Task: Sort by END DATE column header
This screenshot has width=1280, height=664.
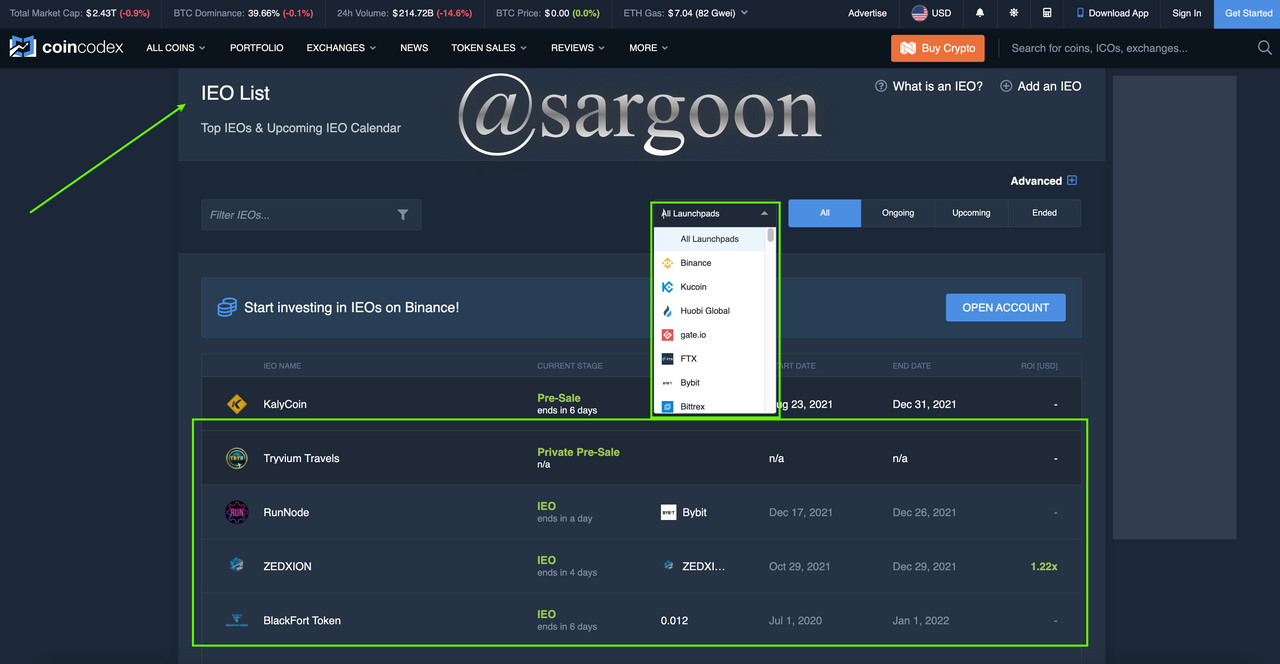Action: point(912,366)
